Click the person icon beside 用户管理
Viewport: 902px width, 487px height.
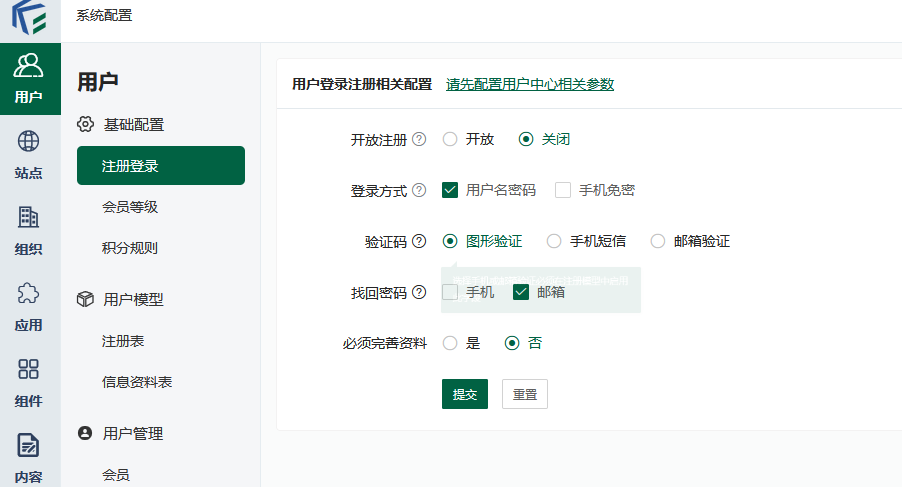tap(85, 433)
